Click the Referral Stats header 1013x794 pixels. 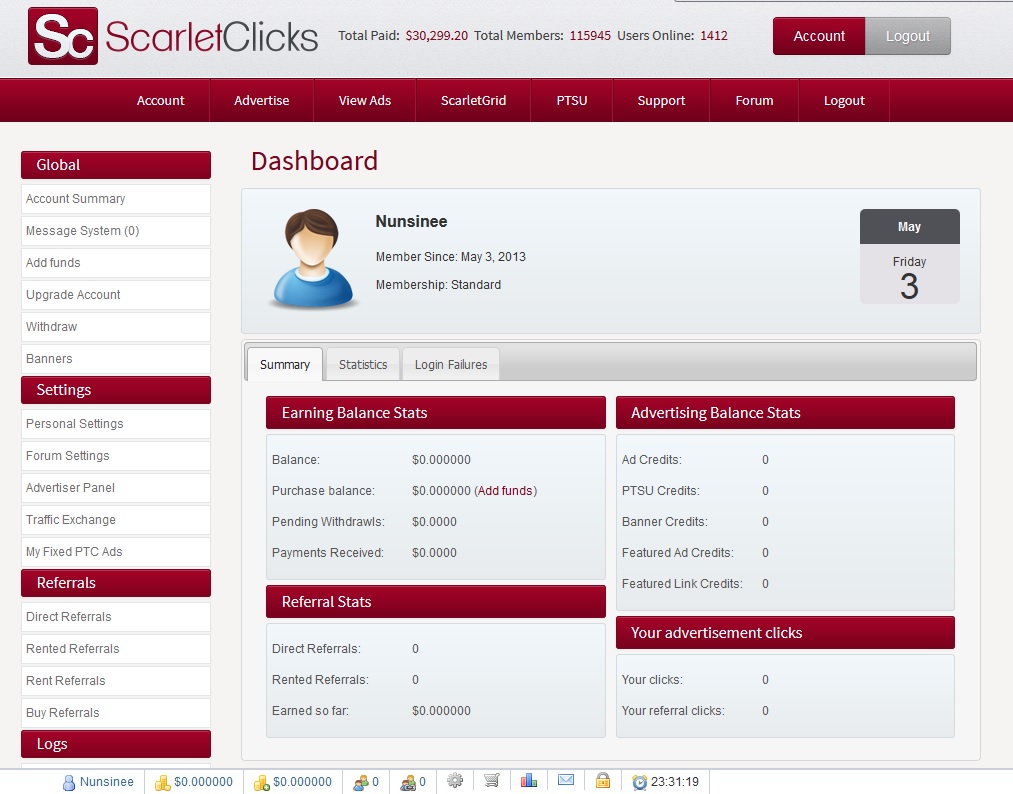[436, 601]
